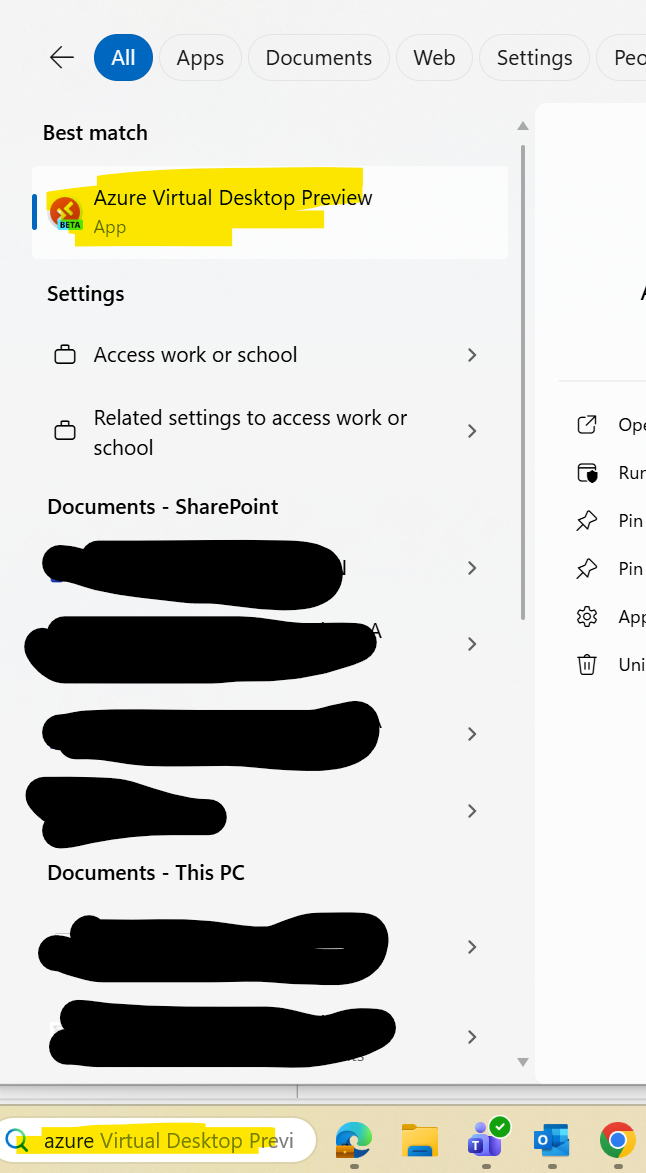Expand the first SharePoint document chevron

[x=472, y=569]
